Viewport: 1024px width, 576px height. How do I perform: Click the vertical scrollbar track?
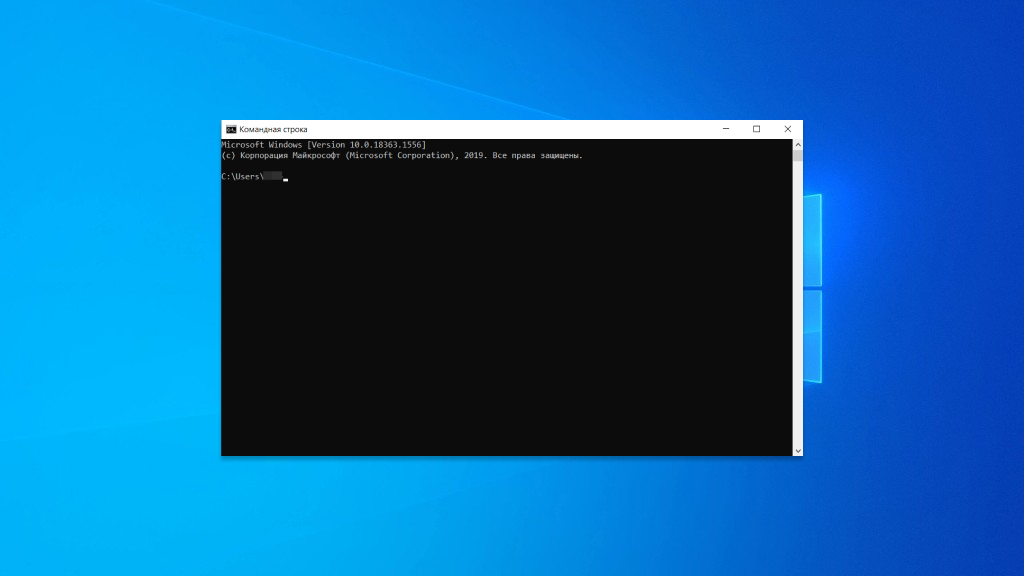point(797,300)
